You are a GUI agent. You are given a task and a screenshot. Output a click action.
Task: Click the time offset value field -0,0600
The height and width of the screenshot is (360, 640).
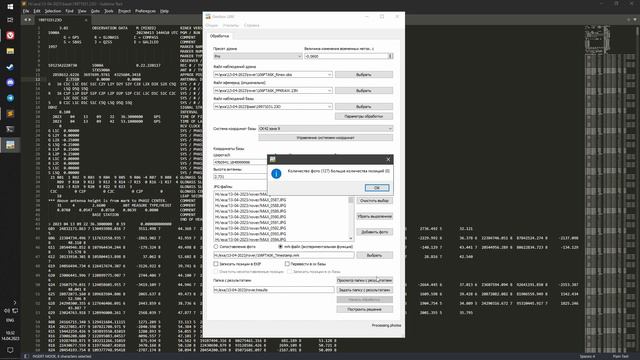point(346,56)
